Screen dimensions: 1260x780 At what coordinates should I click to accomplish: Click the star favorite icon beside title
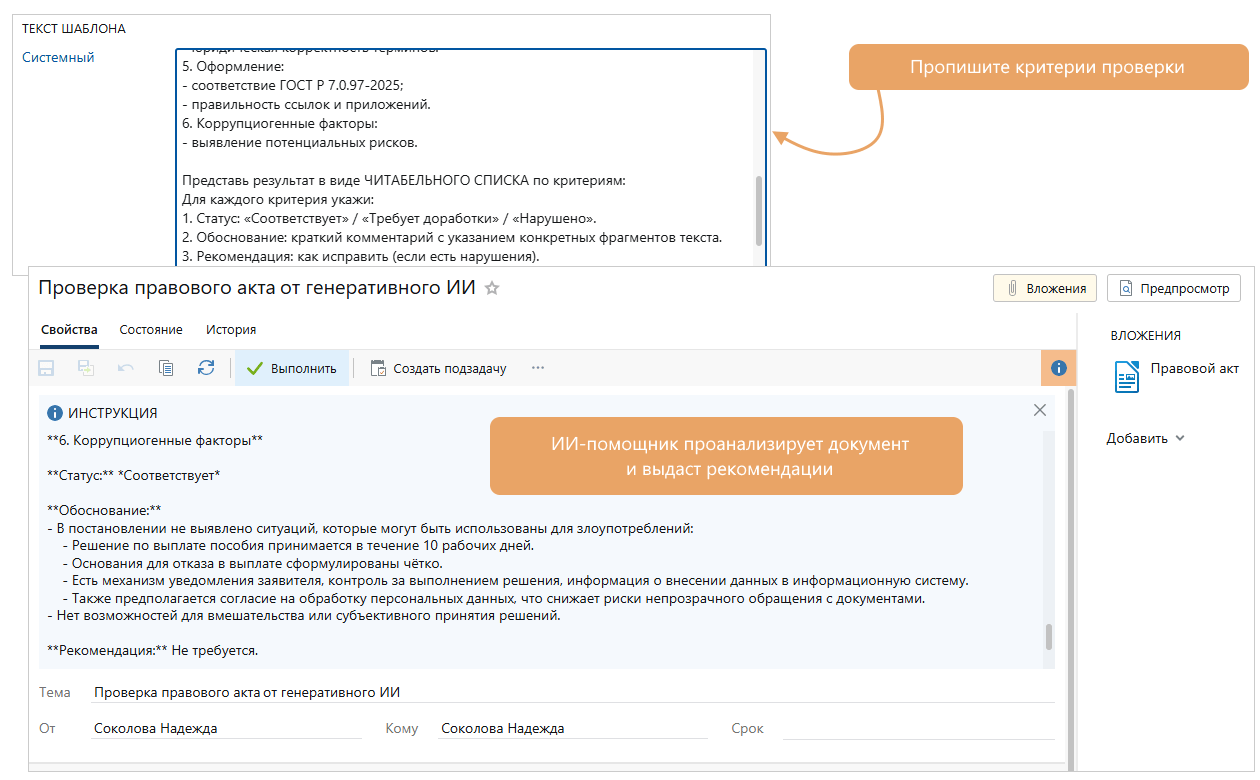tap(491, 288)
